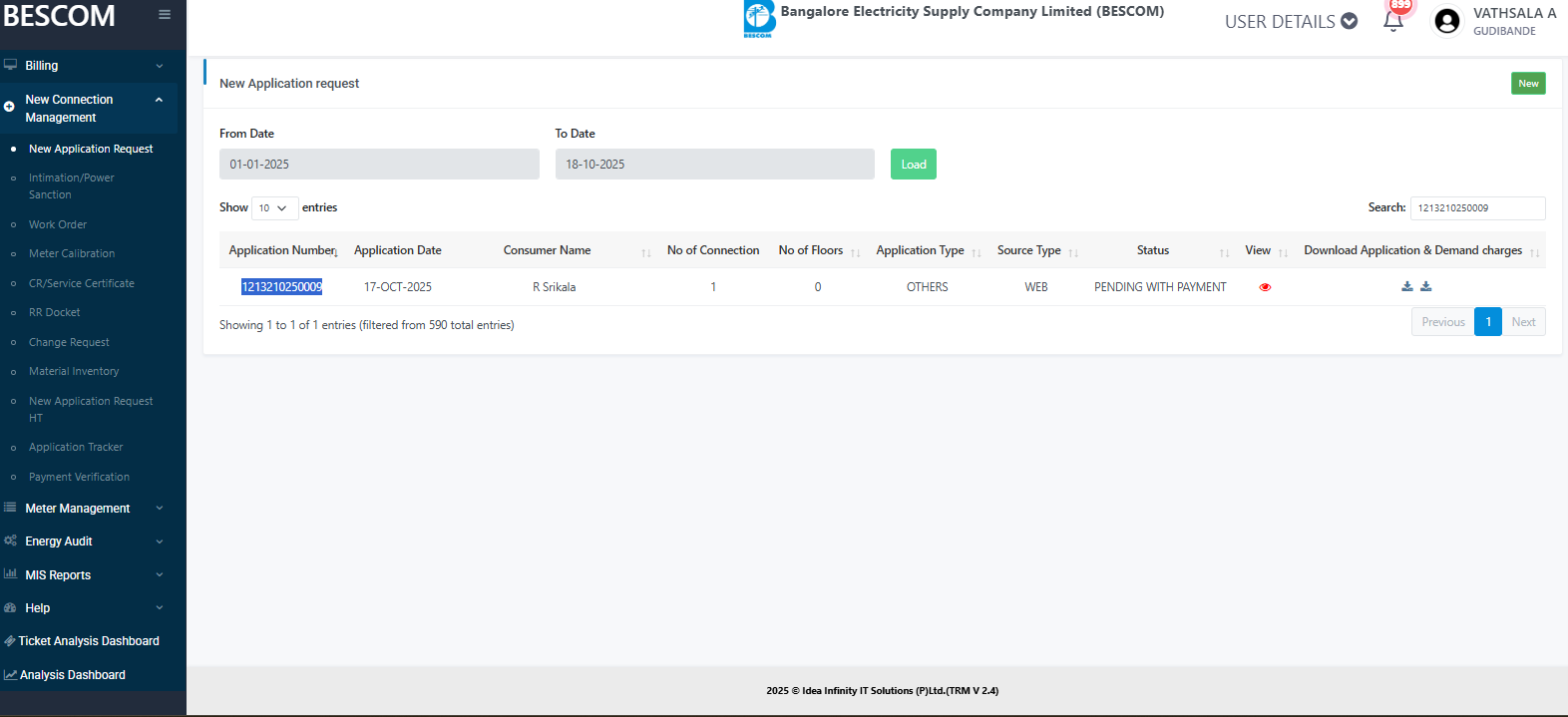Click the user profile avatar icon
1568x717 pixels.
[x=1446, y=21]
